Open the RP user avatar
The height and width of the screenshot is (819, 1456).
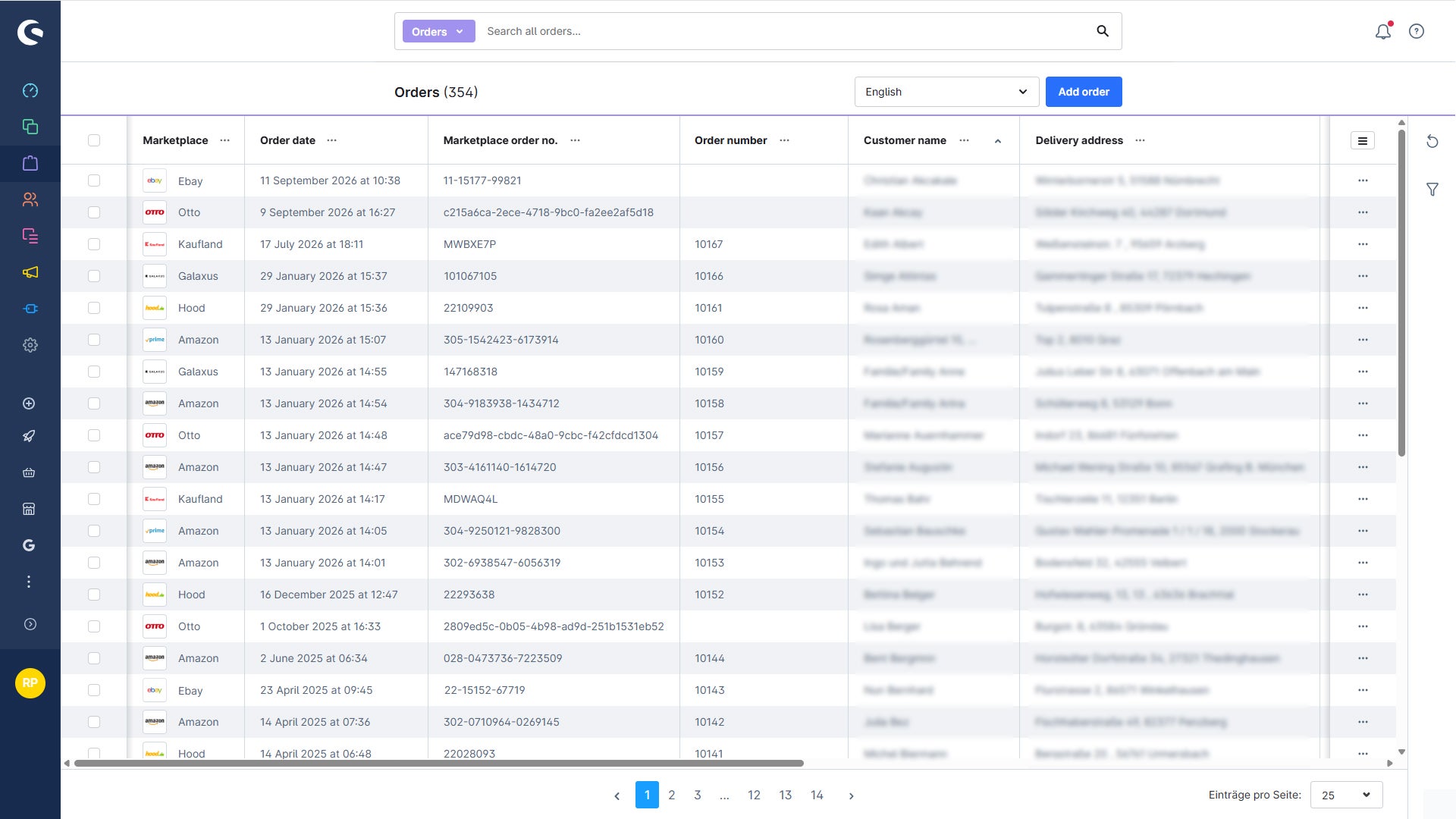tap(30, 683)
